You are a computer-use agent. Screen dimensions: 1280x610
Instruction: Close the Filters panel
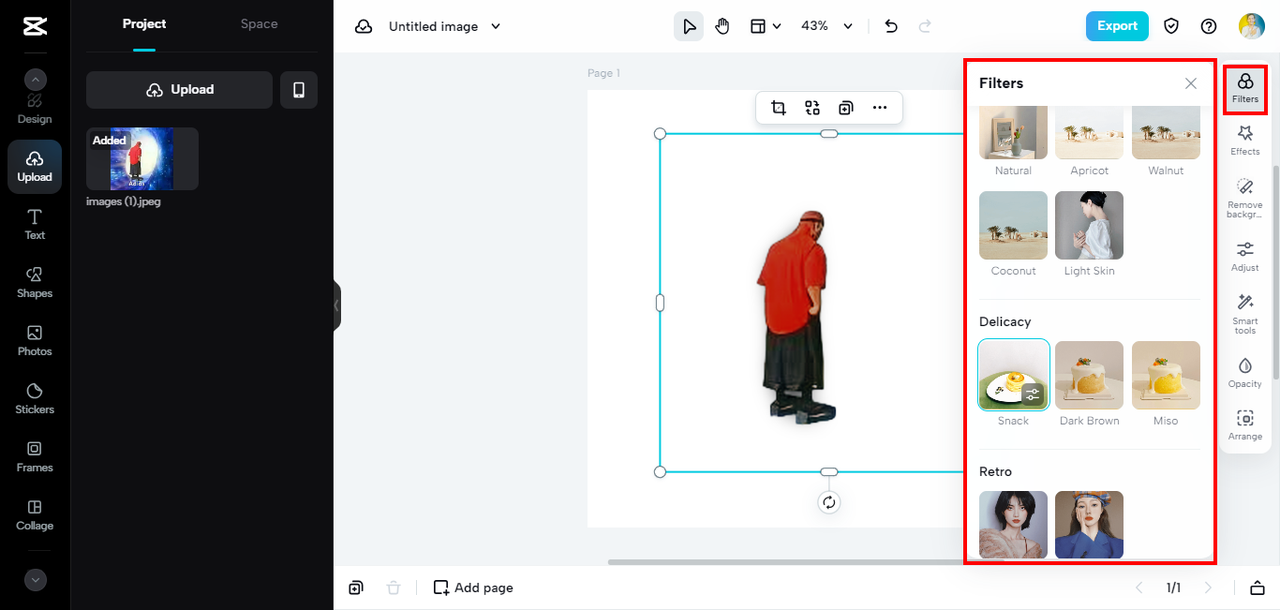(1191, 83)
